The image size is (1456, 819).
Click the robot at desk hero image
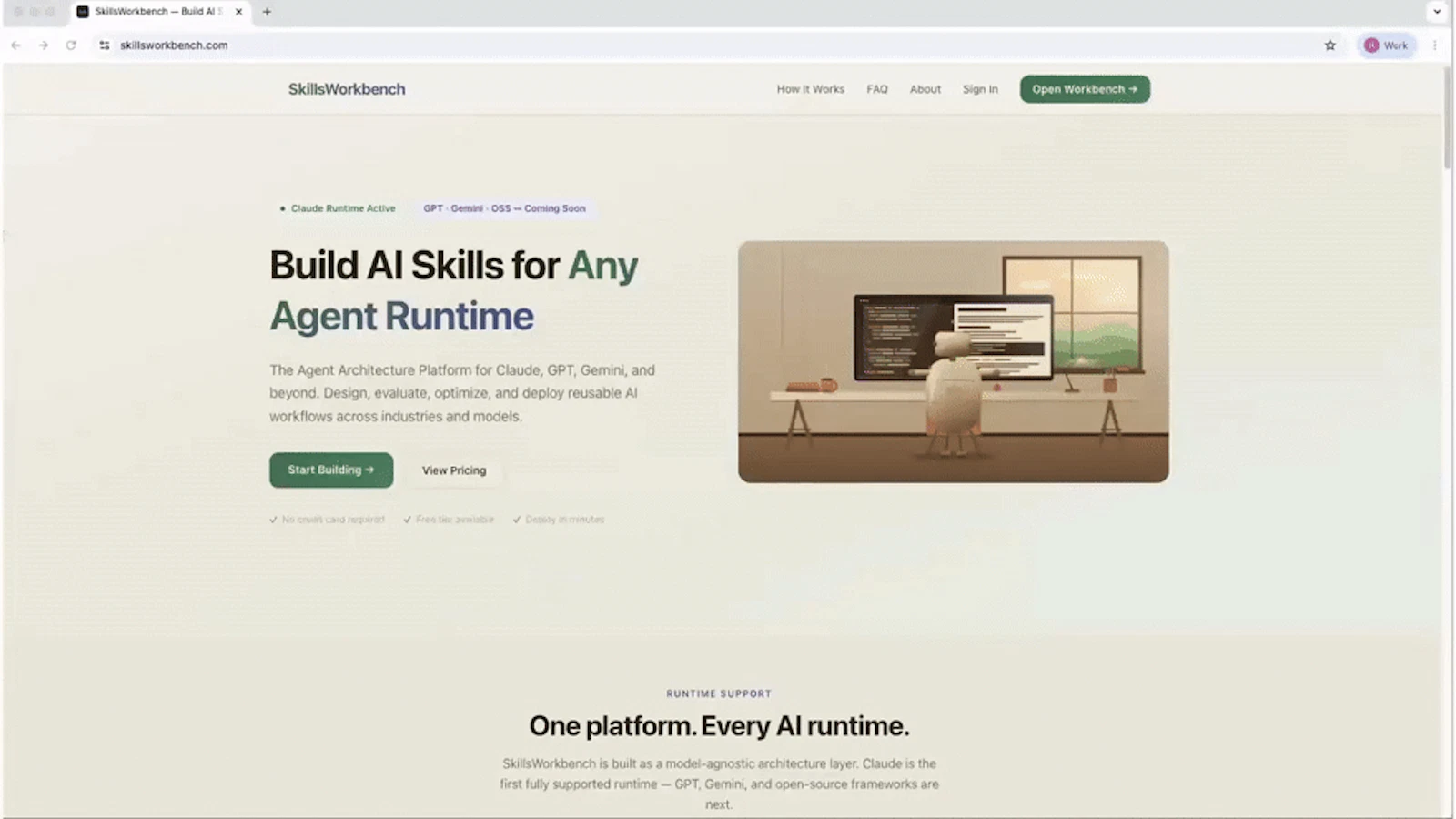pyautogui.click(x=954, y=361)
